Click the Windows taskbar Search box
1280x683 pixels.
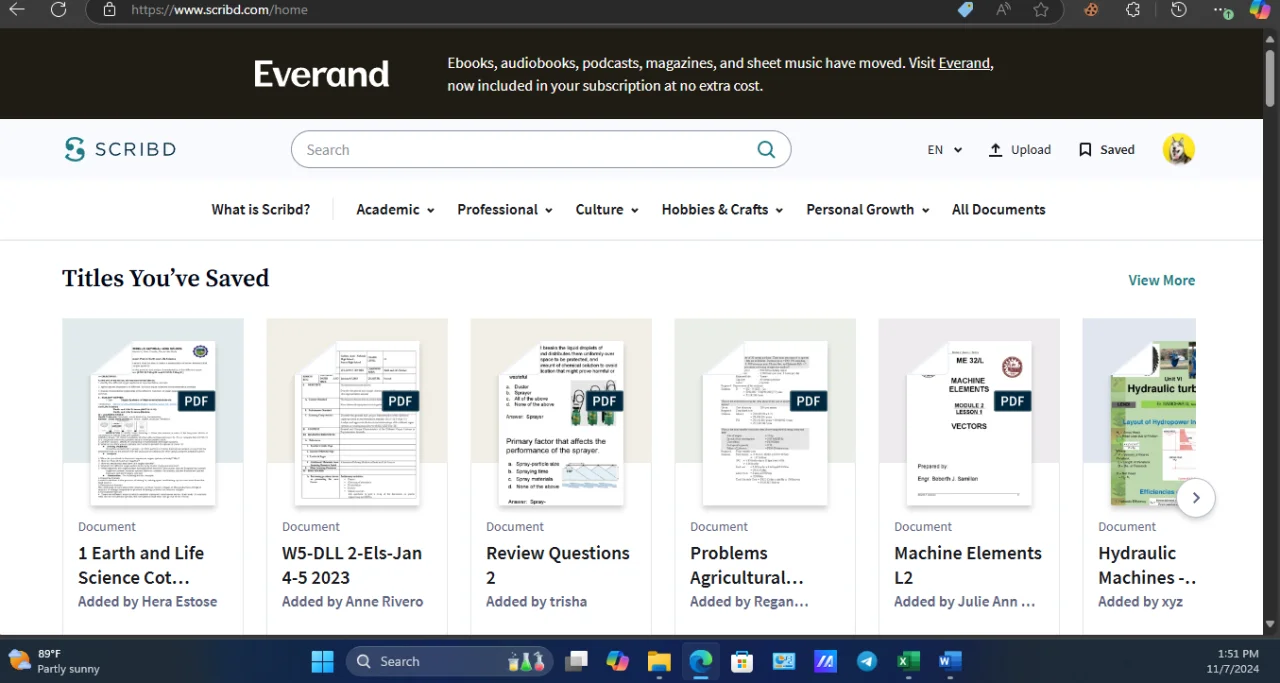pyautogui.click(x=447, y=661)
